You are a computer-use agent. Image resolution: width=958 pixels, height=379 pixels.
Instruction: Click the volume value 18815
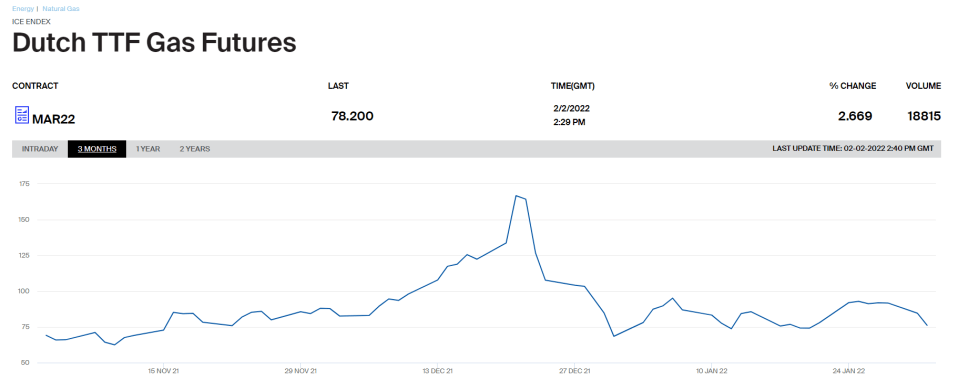pos(924,116)
